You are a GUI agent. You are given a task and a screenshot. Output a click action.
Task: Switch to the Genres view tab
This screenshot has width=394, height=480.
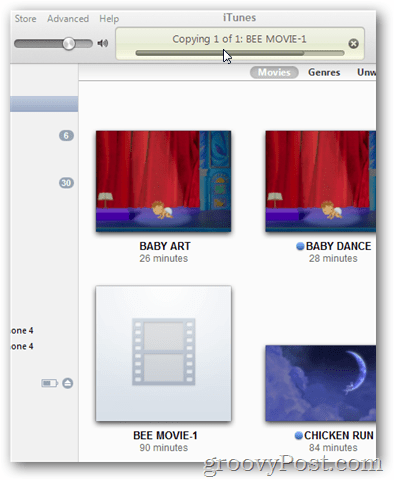[324, 72]
